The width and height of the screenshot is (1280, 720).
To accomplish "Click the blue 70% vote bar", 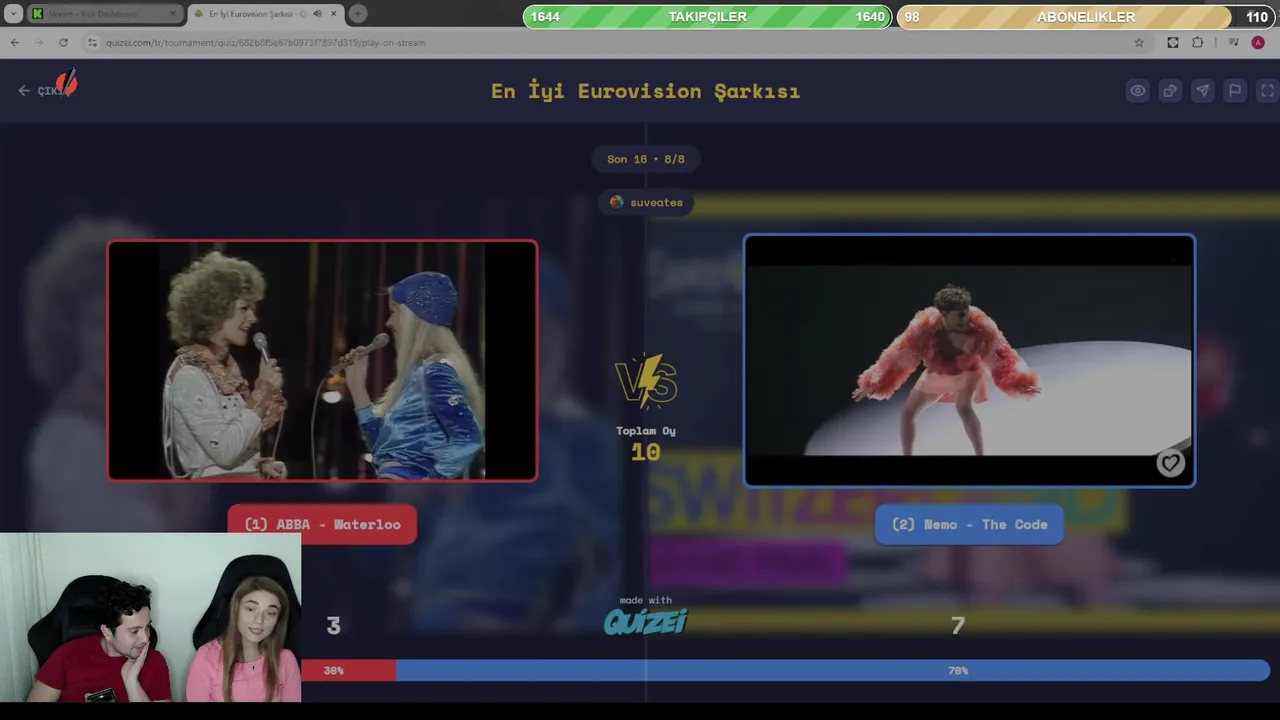I will (833, 670).
